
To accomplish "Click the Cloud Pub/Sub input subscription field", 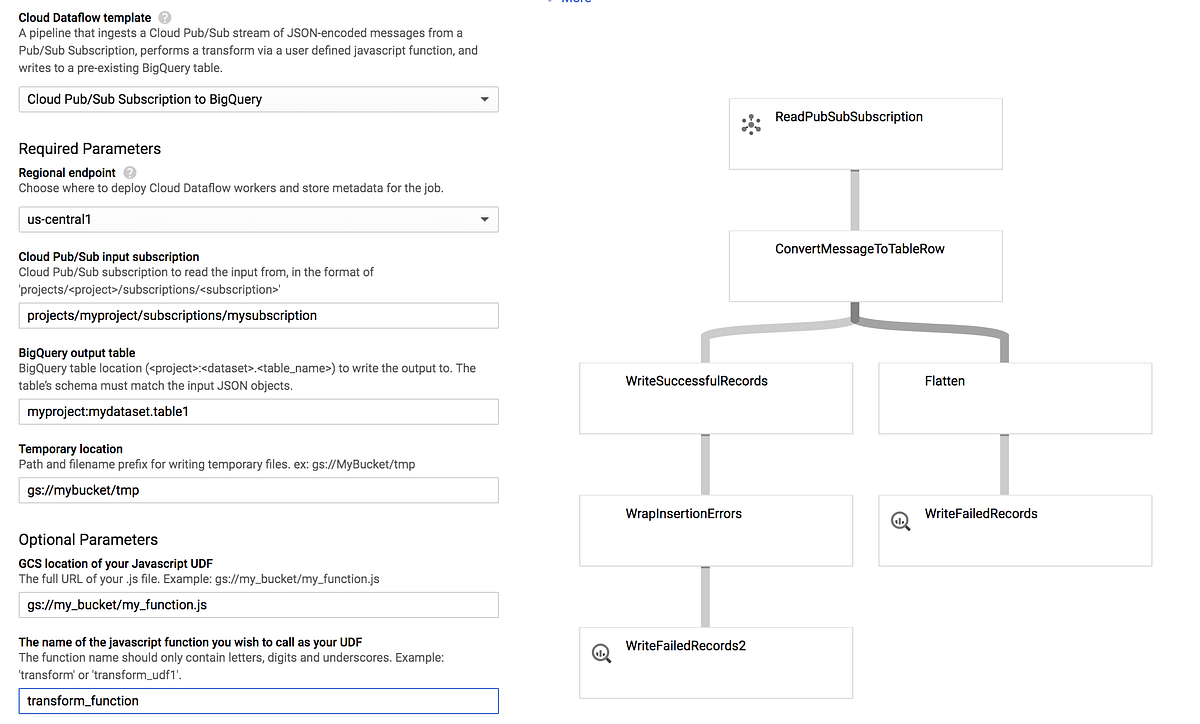I will click(x=258, y=315).
